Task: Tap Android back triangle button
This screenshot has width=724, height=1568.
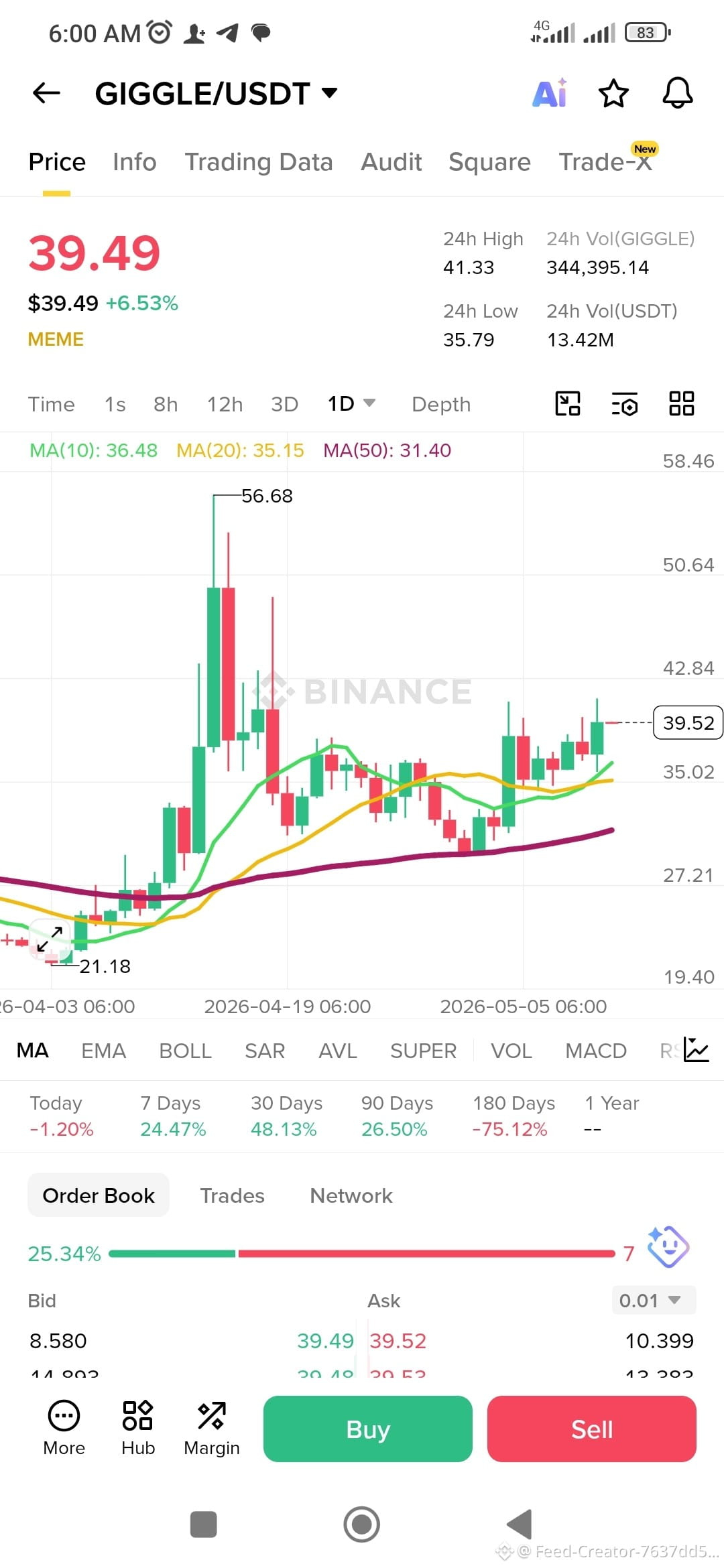Action: click(x=520, y=1524)
